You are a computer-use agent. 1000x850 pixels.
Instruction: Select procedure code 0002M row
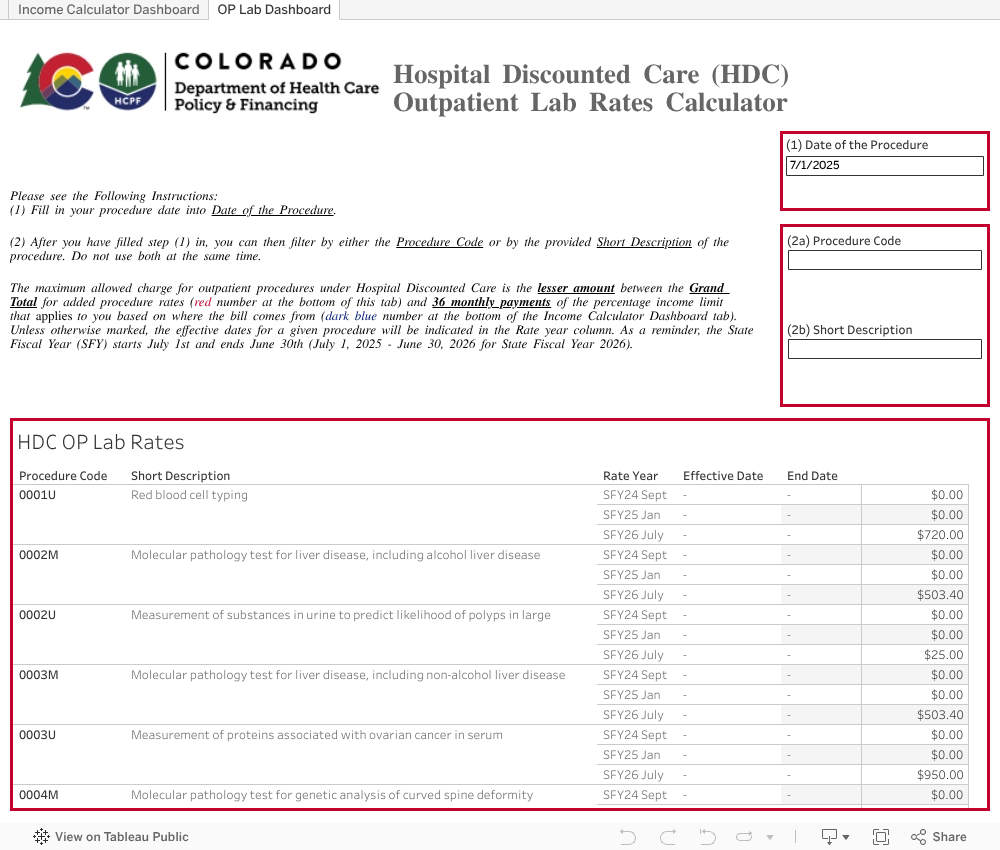(39, 555)
